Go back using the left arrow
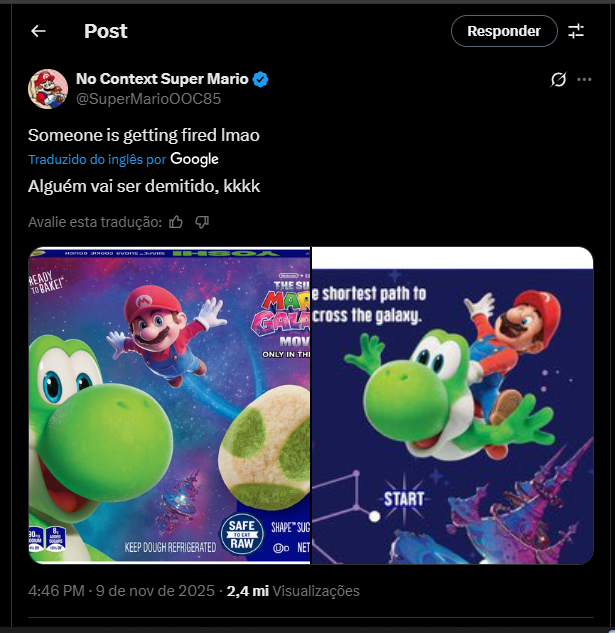This screenshot has width=615, height=633. 38,31
